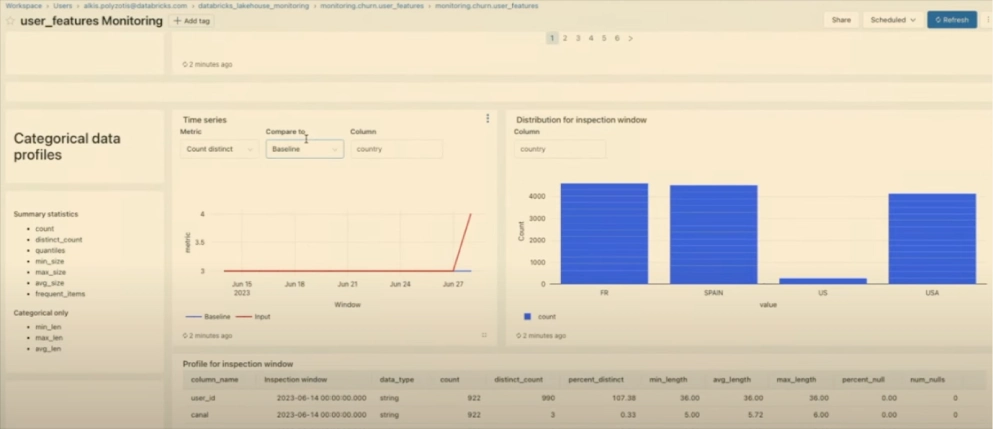This screenshot has width=993, height=429.
Task: Click the max_length table header
Action: 796,380
